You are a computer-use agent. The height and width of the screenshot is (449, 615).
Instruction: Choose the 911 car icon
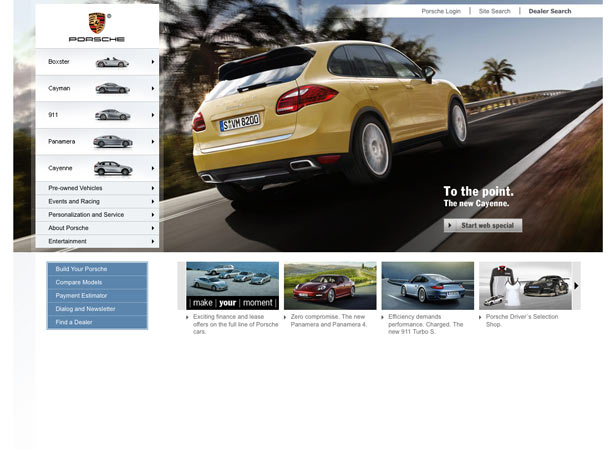pos(111,115)
